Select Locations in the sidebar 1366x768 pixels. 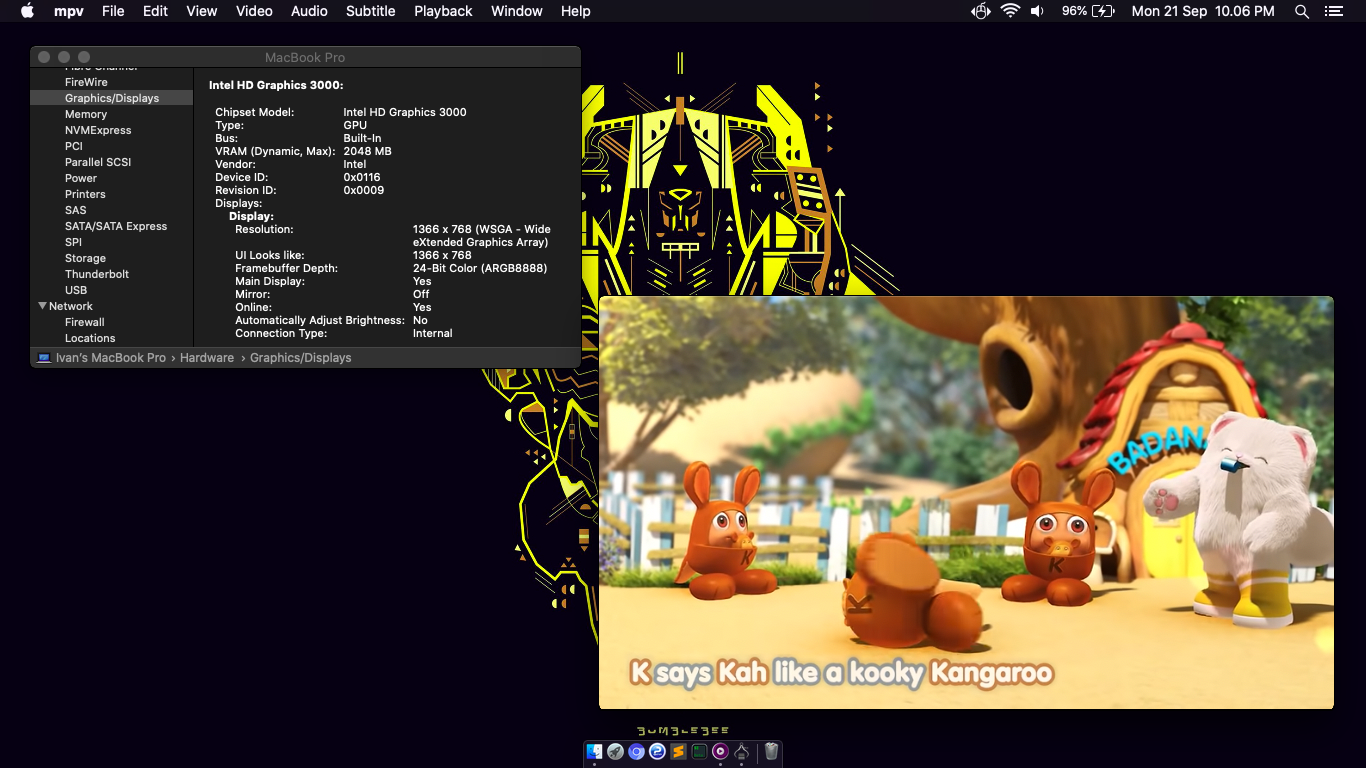(x=90, y=338)
